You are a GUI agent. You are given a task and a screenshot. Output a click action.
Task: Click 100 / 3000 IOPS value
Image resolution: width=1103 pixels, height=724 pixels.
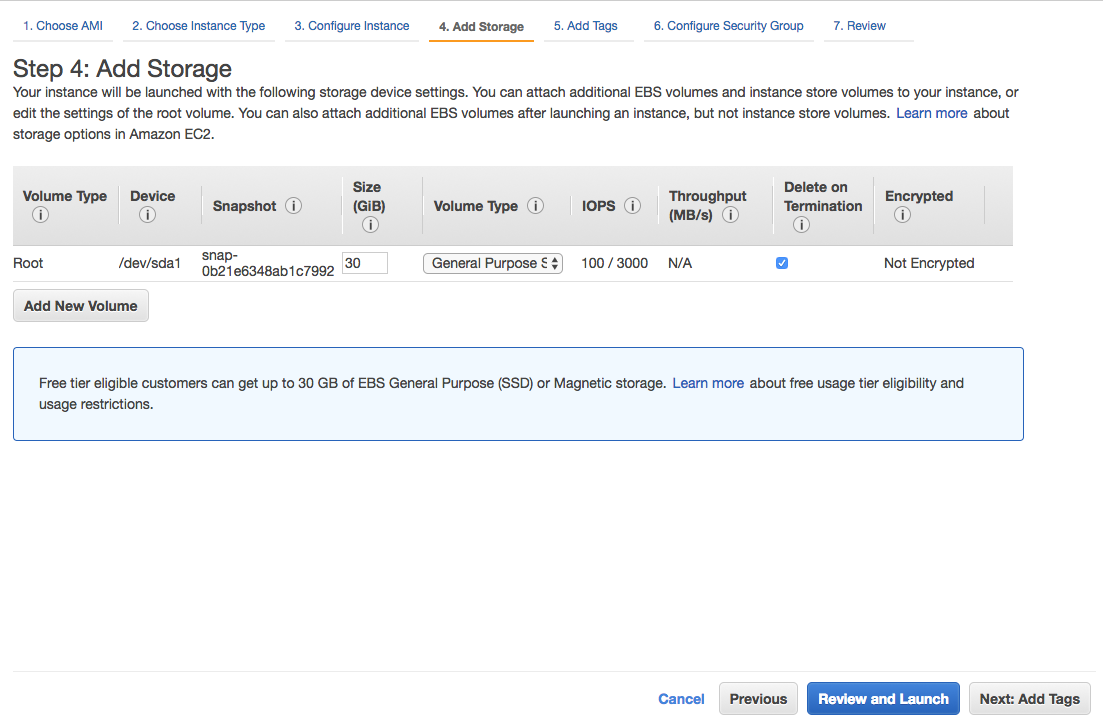point(614,263)
